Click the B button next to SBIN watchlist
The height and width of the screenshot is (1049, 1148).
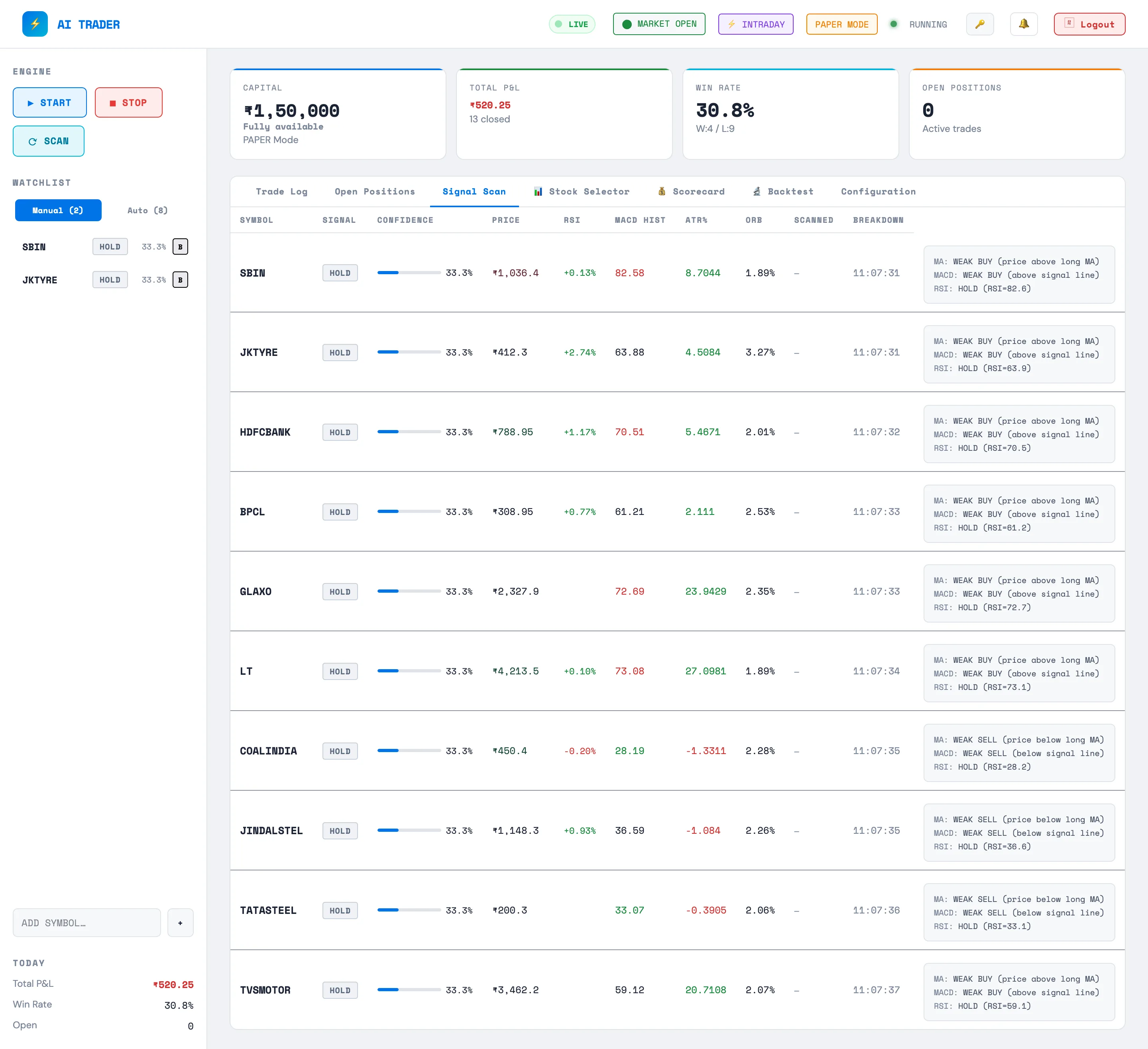coord(180,247)
